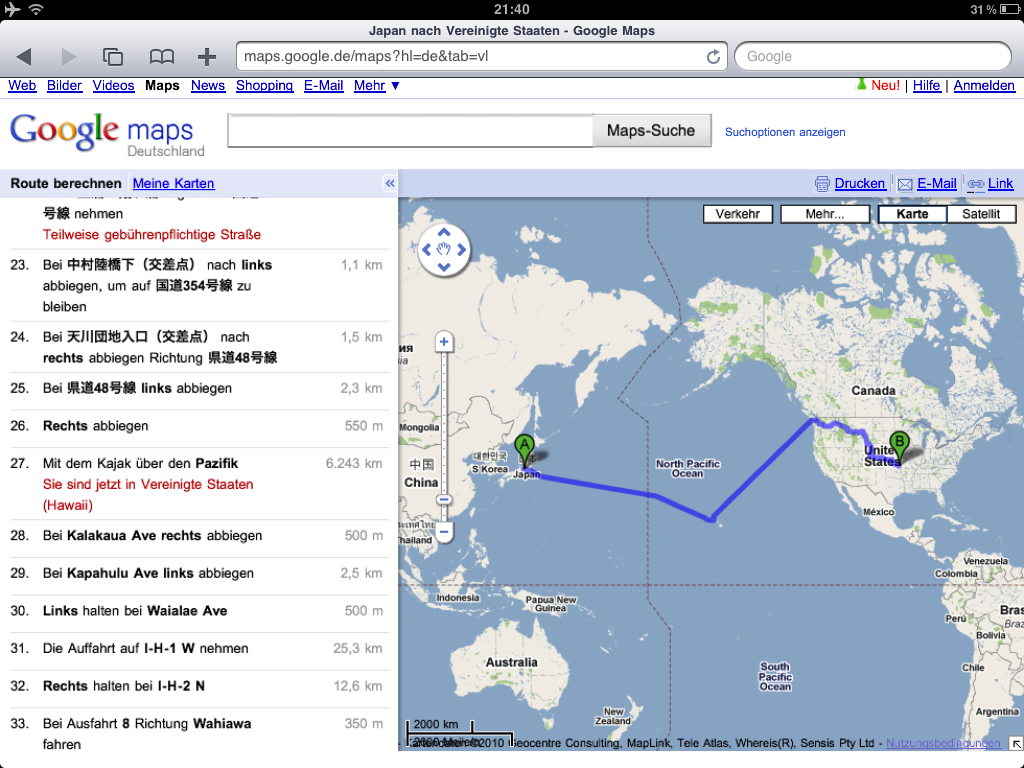Viewport: 1024px width, 768px height.
Task: Open the Web tab in Google bar
Action: [x=22, y=86]
